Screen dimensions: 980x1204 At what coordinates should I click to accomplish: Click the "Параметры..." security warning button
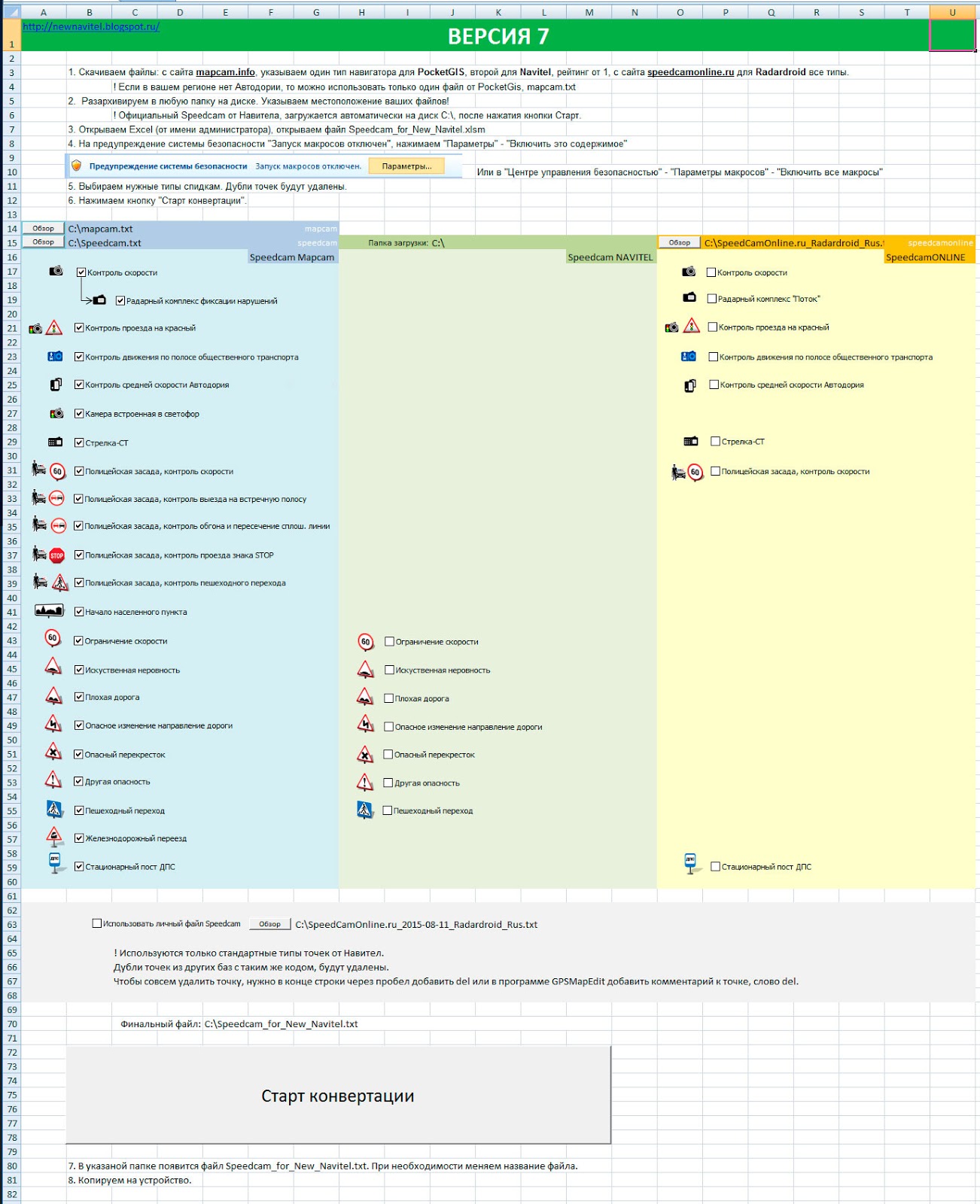tap(406, 166)
